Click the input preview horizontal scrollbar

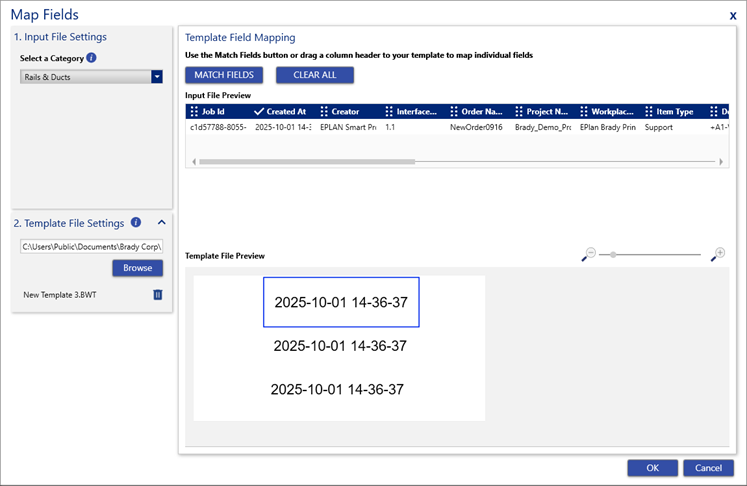tap(300, 161)
